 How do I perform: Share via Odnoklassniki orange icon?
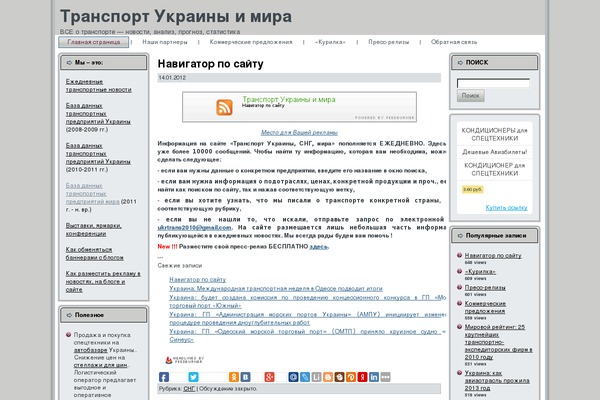coord(234,377)
